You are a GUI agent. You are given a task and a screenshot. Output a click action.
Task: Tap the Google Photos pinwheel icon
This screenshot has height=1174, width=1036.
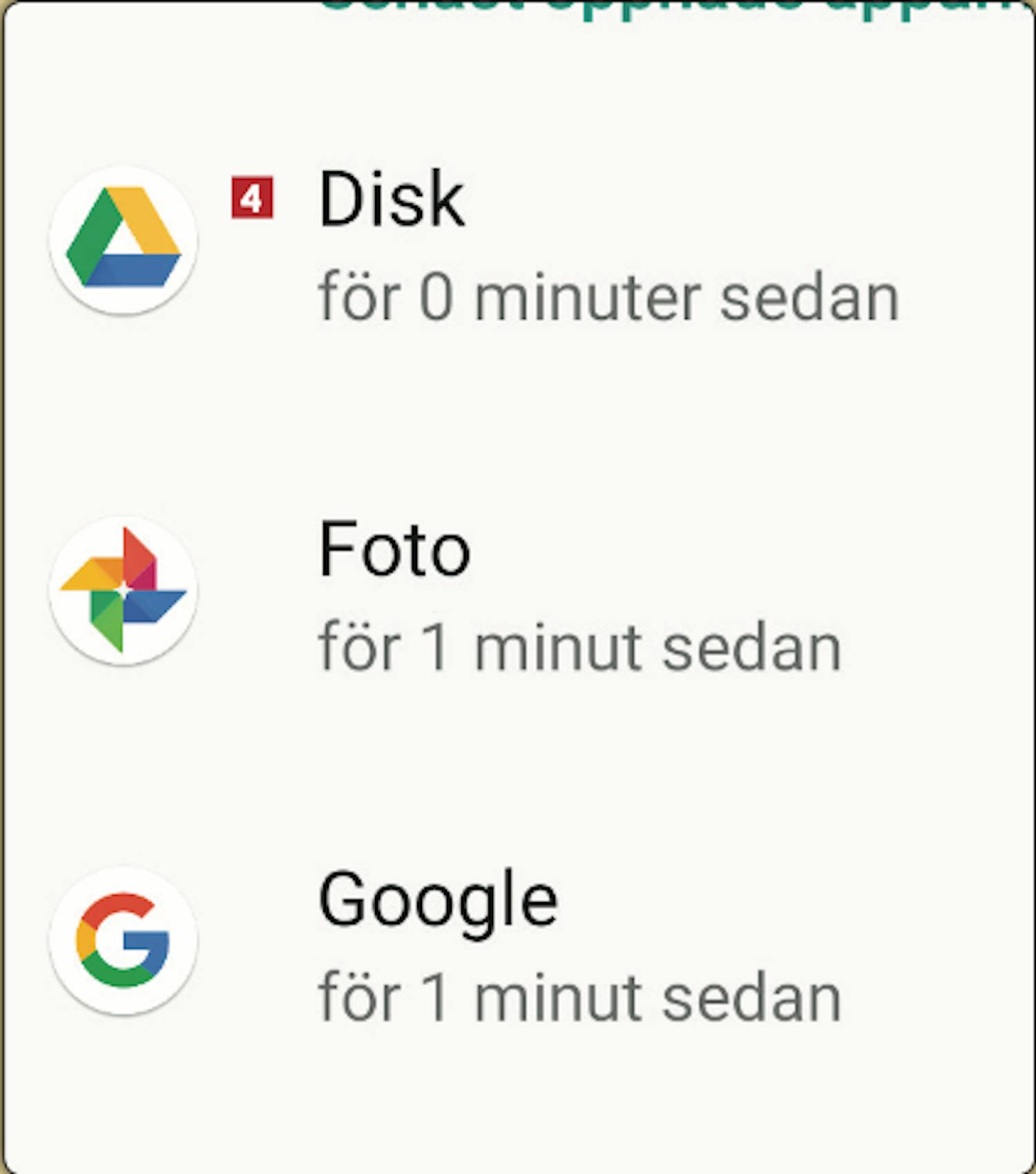(x=124, y=589)
